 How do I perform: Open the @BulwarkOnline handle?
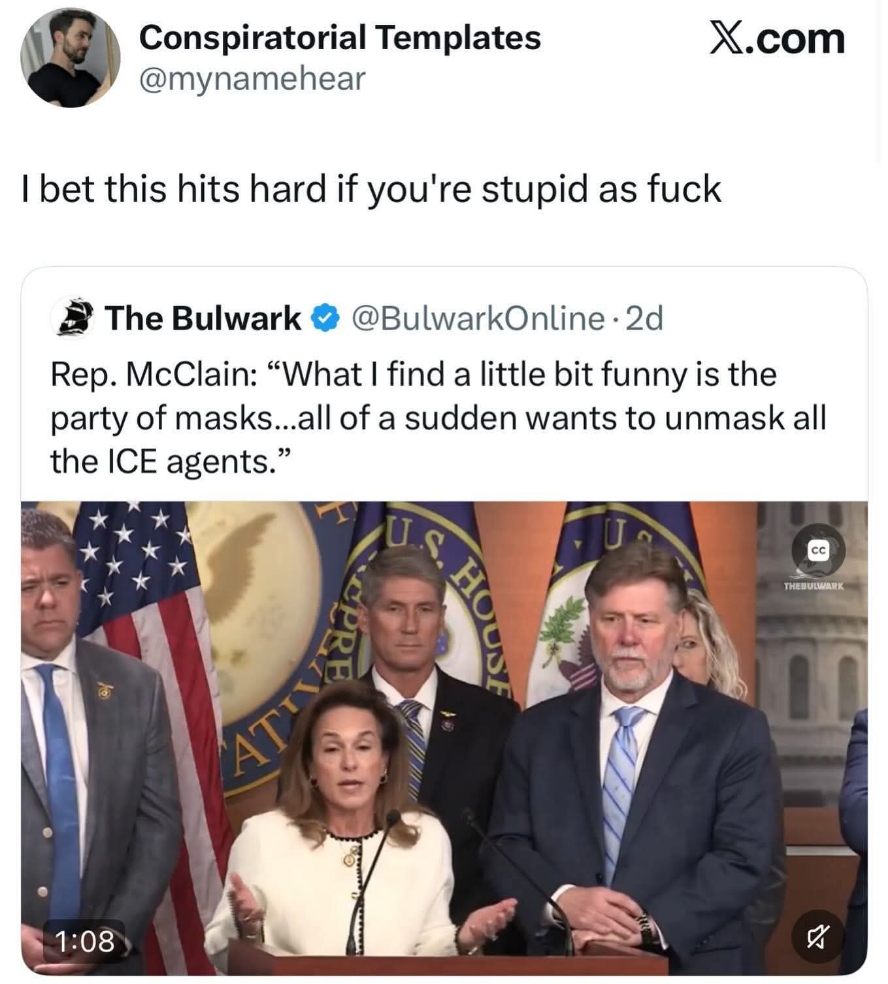[478, 318]
